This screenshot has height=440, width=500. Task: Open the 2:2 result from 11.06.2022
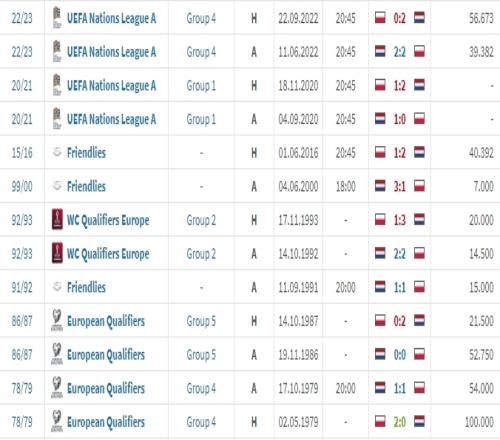coord(400,52)
